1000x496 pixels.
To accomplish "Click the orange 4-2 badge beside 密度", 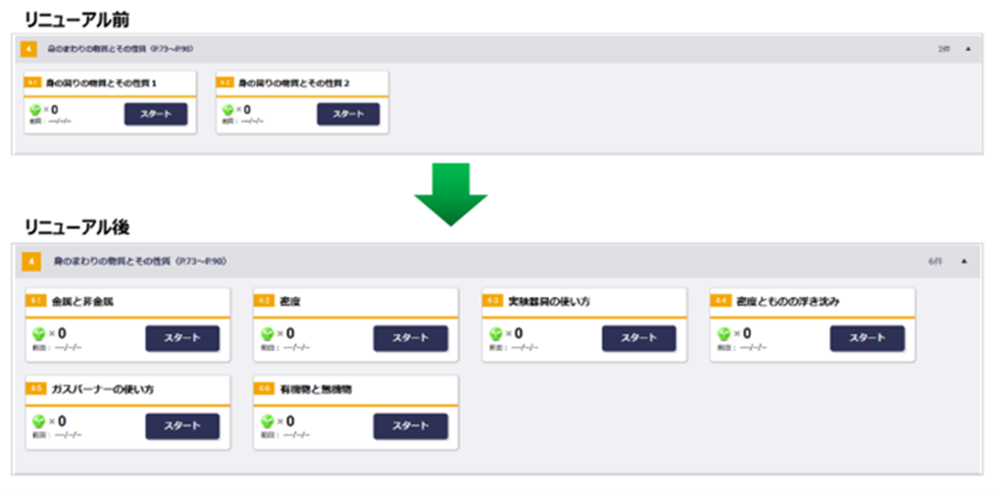I will 264,301.
